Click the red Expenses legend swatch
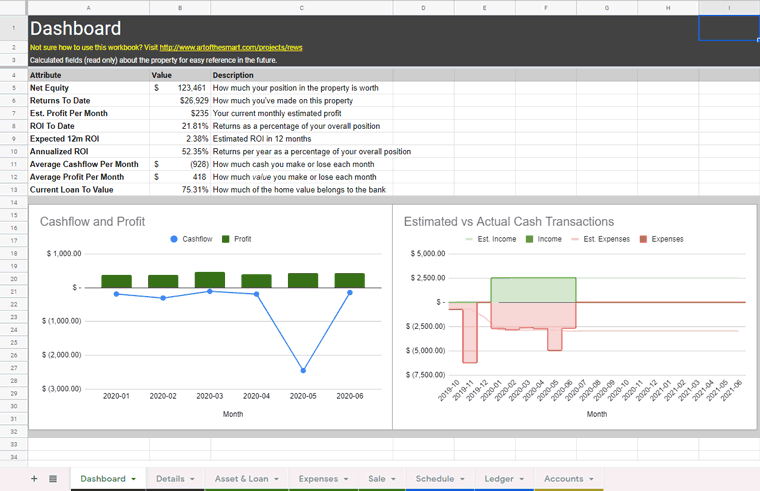 coord(643,239)
